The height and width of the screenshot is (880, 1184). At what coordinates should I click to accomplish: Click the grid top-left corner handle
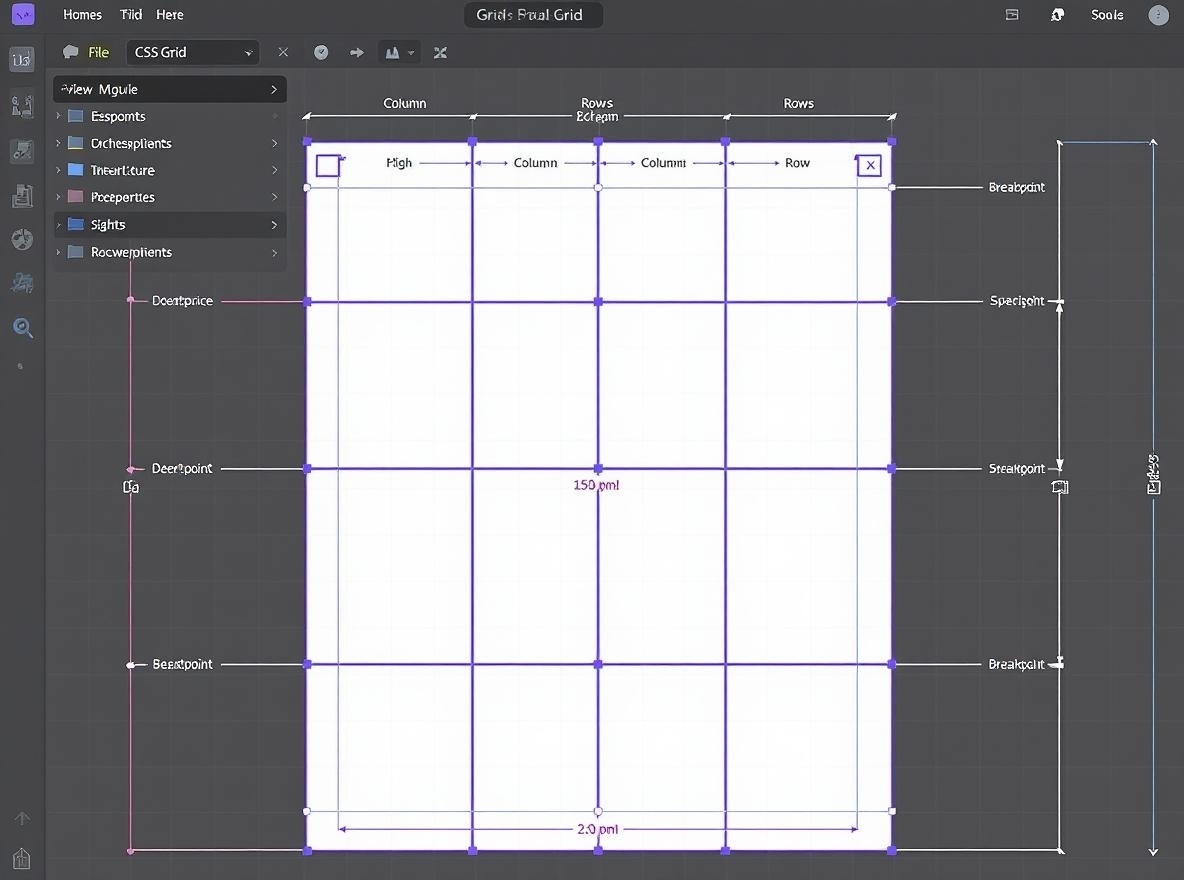point(307,141)
